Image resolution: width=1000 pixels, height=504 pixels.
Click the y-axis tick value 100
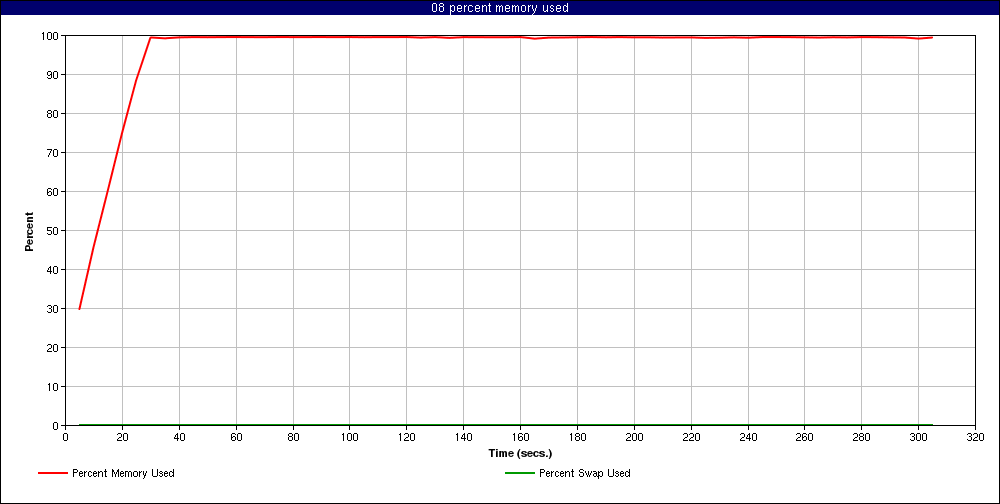click(x=51, y=36)
